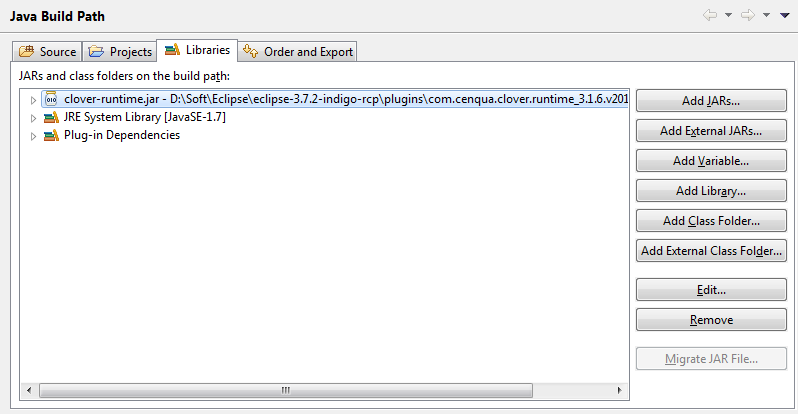This screenshot has height=414, width=798.
Task: Click Add Class Folder... button
Action: point(710,221)
